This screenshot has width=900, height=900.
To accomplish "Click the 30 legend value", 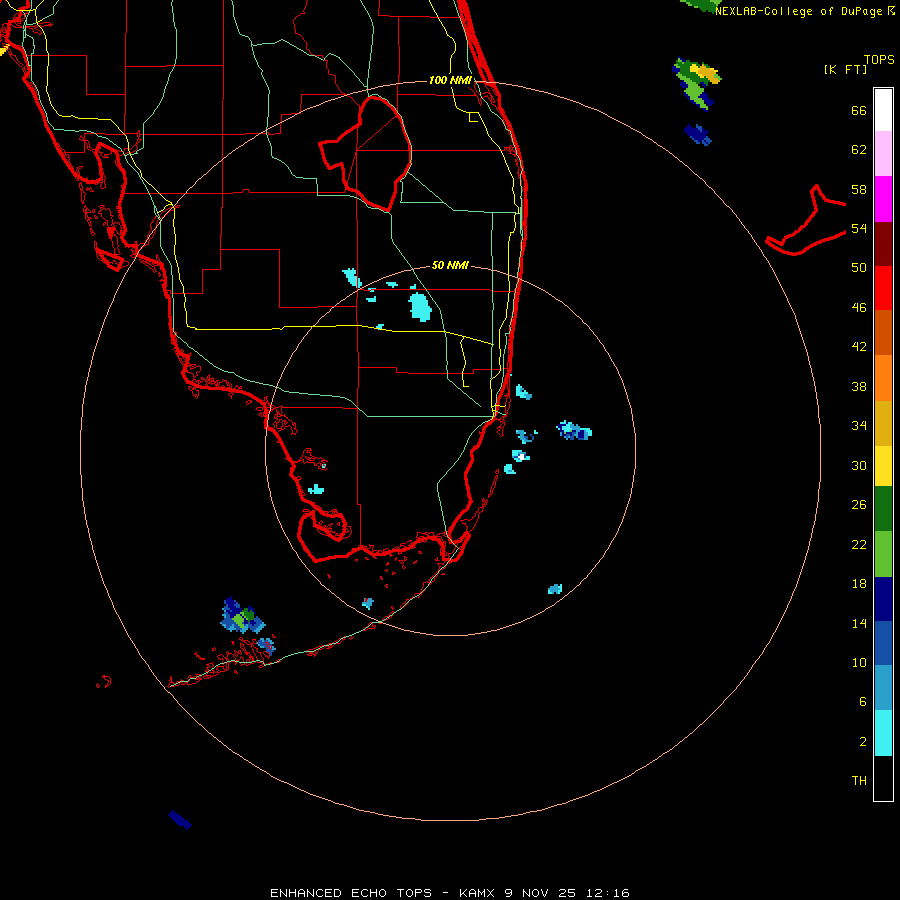I will (859, 465).
